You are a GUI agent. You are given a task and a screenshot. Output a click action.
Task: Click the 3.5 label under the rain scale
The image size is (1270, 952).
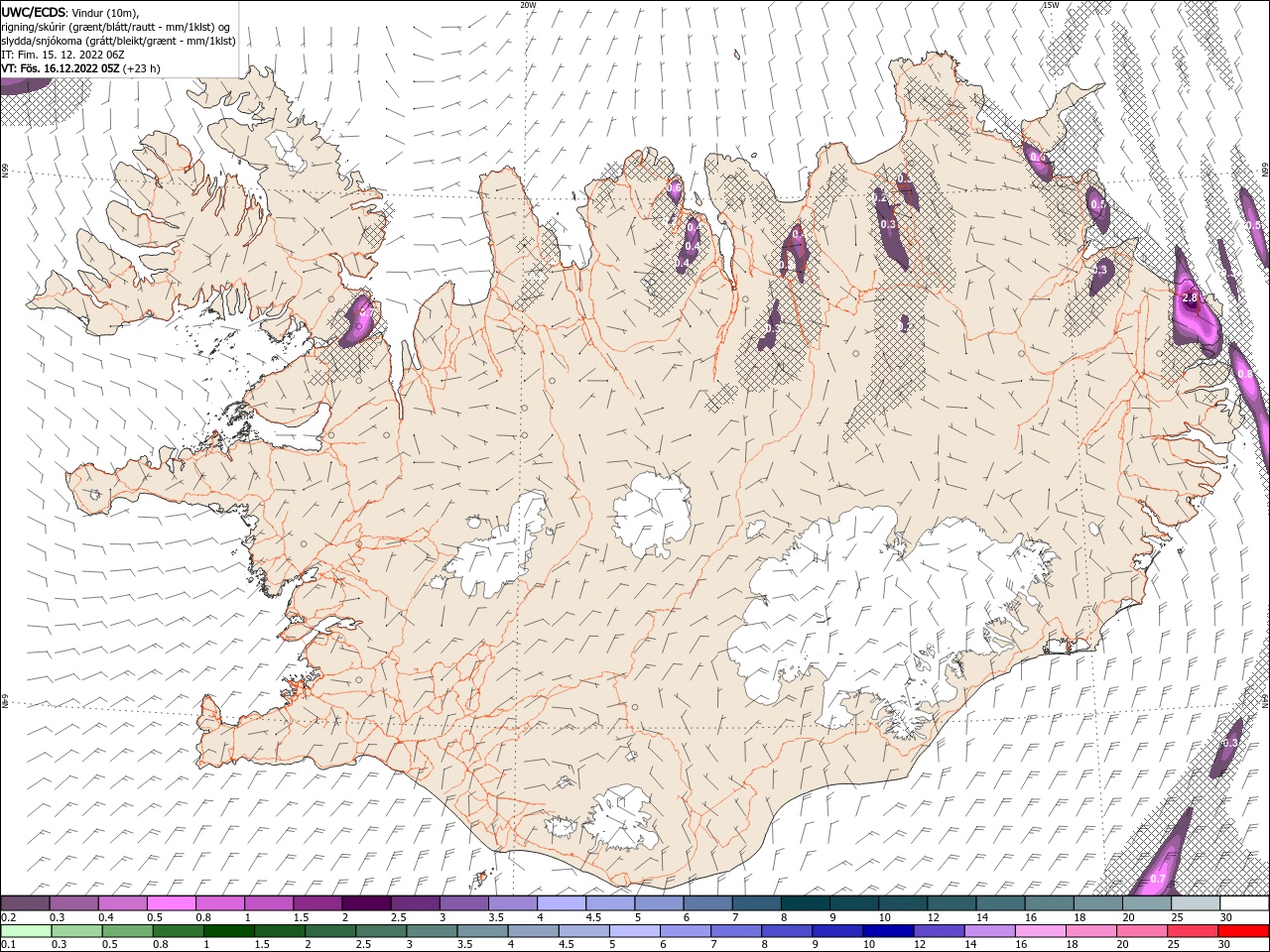[x=464, y=945]
